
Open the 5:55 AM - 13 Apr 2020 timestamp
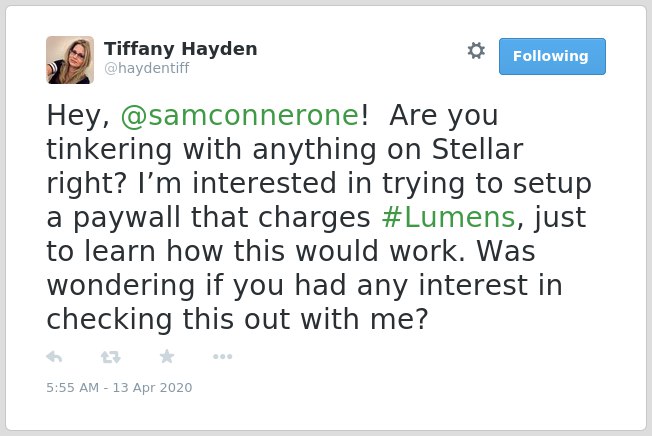point(119,387)
